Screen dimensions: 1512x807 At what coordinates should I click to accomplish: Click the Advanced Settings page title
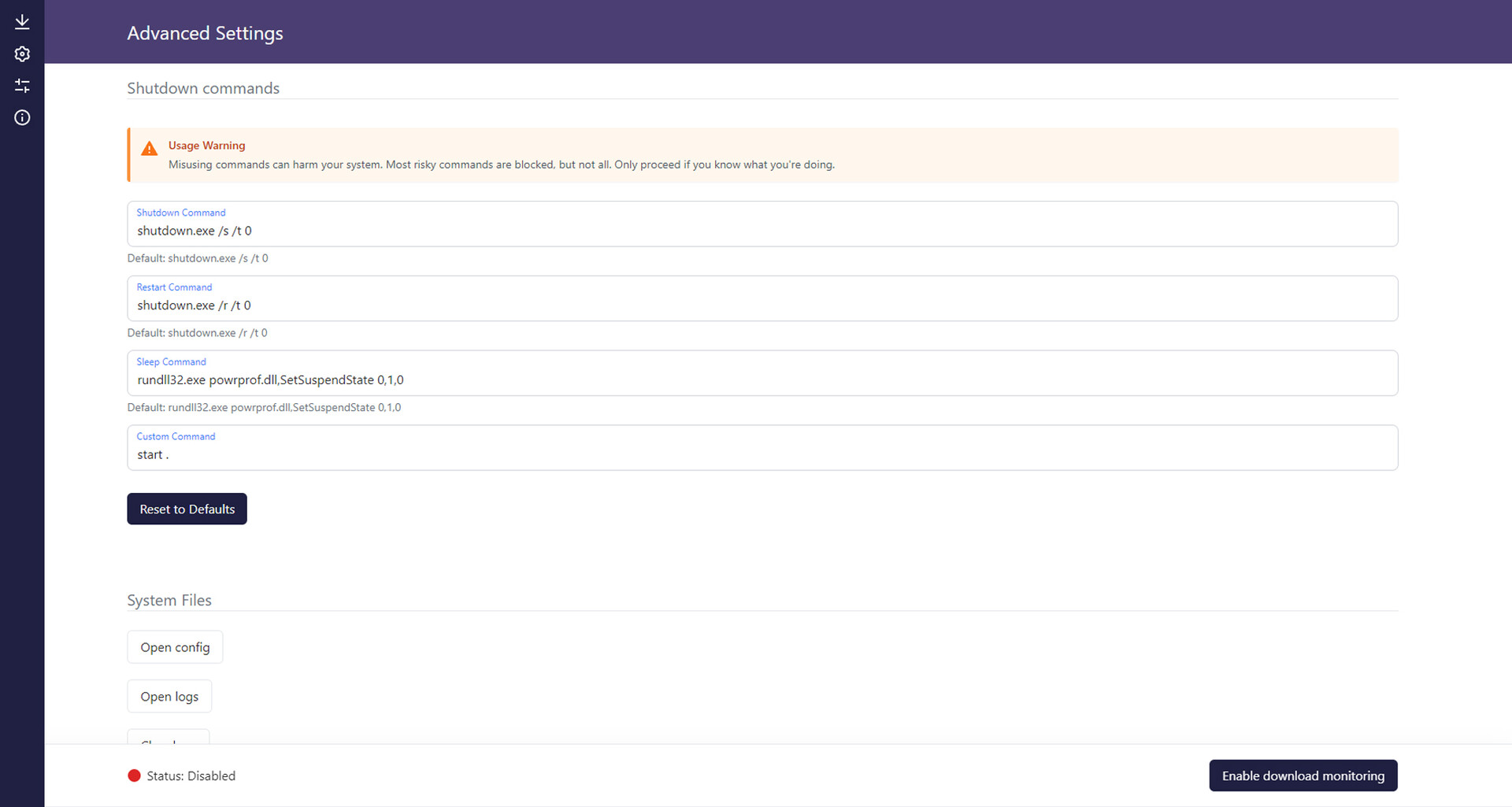pyautogui.click(x=205, y=33)
